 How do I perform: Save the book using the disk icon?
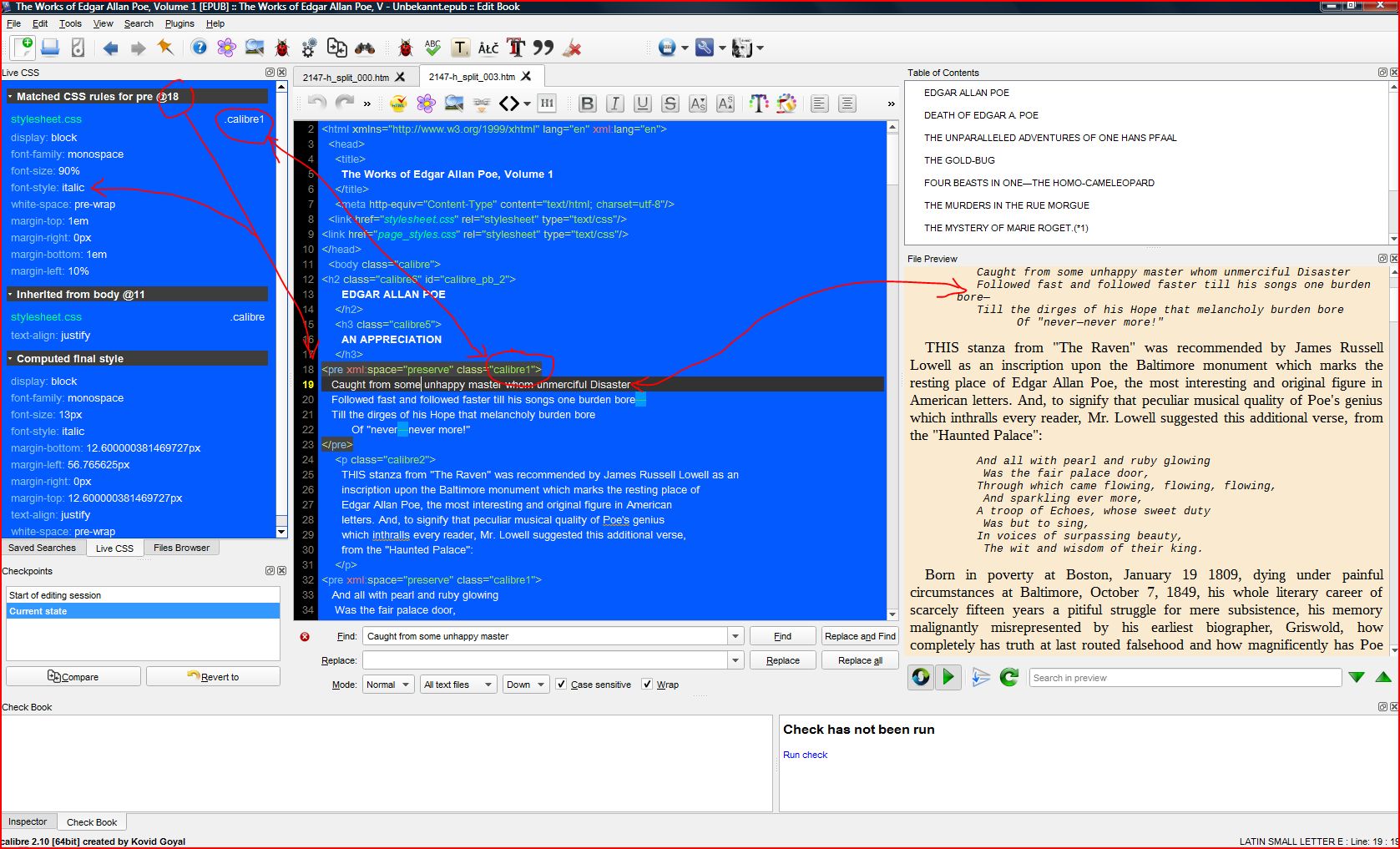pyautogui.click(x=50, y=48)
